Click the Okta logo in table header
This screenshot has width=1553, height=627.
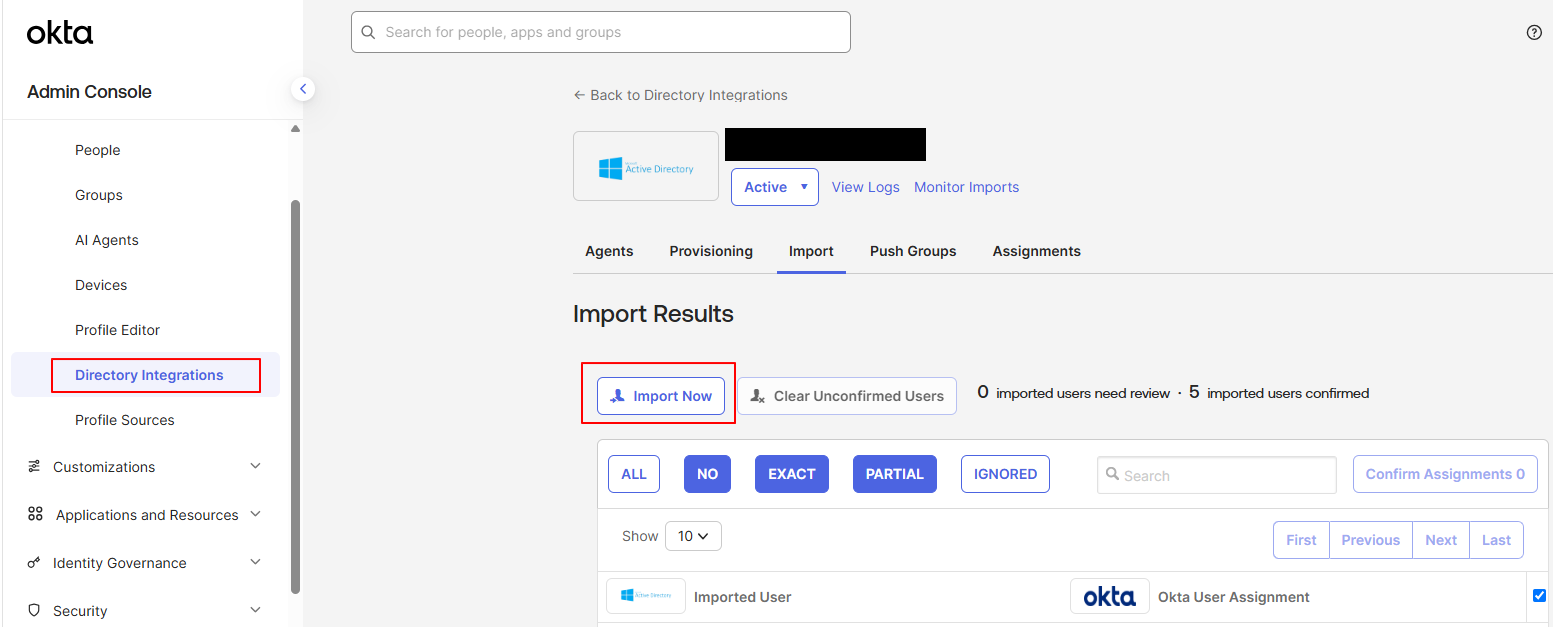pos(1110,596)
